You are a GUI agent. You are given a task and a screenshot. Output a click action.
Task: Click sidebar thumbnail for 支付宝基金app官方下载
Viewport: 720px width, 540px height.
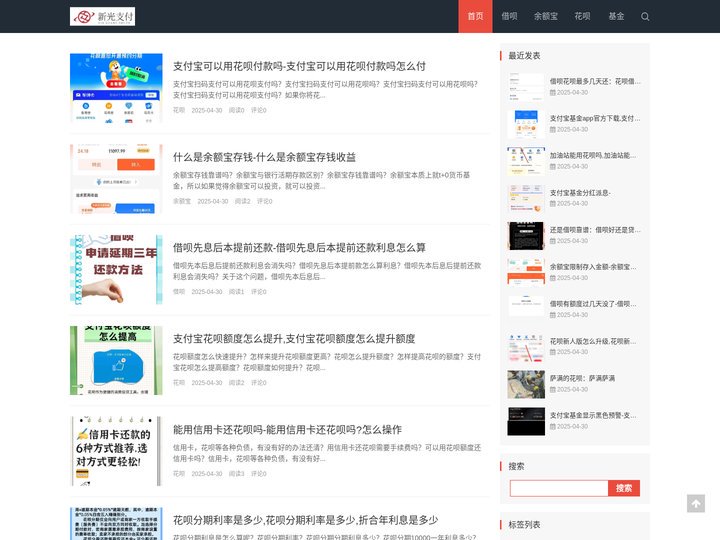coord(526,124)
